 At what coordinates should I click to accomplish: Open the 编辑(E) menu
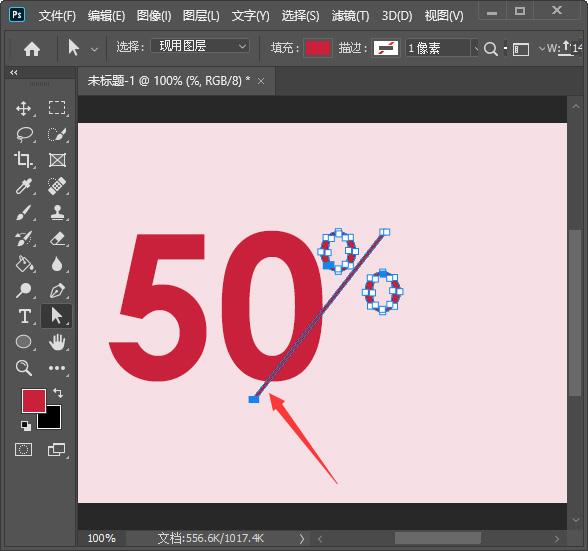coord(106,16)
